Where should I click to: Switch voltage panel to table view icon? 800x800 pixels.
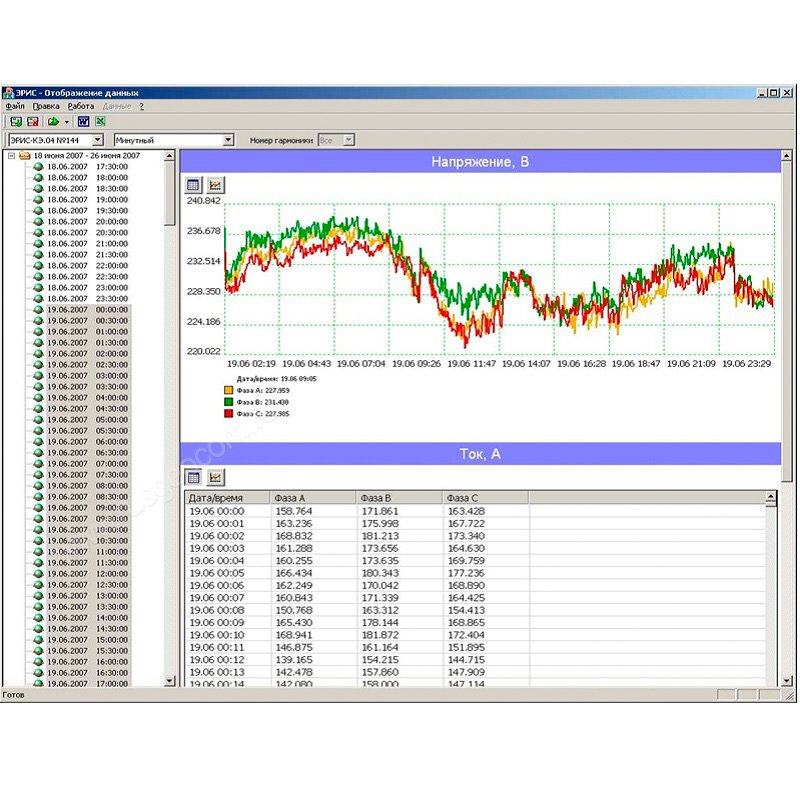point(195,185)
